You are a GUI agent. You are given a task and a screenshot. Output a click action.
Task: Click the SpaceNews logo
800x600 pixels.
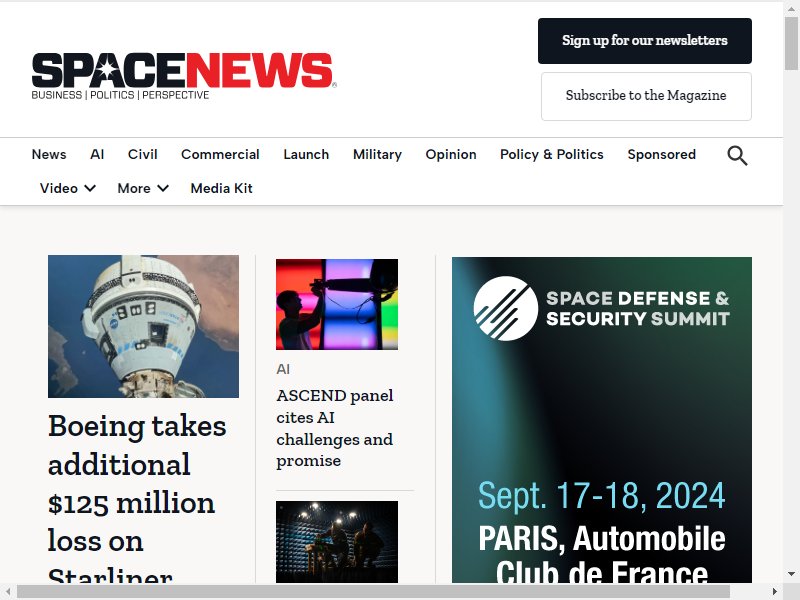[184, 76]
